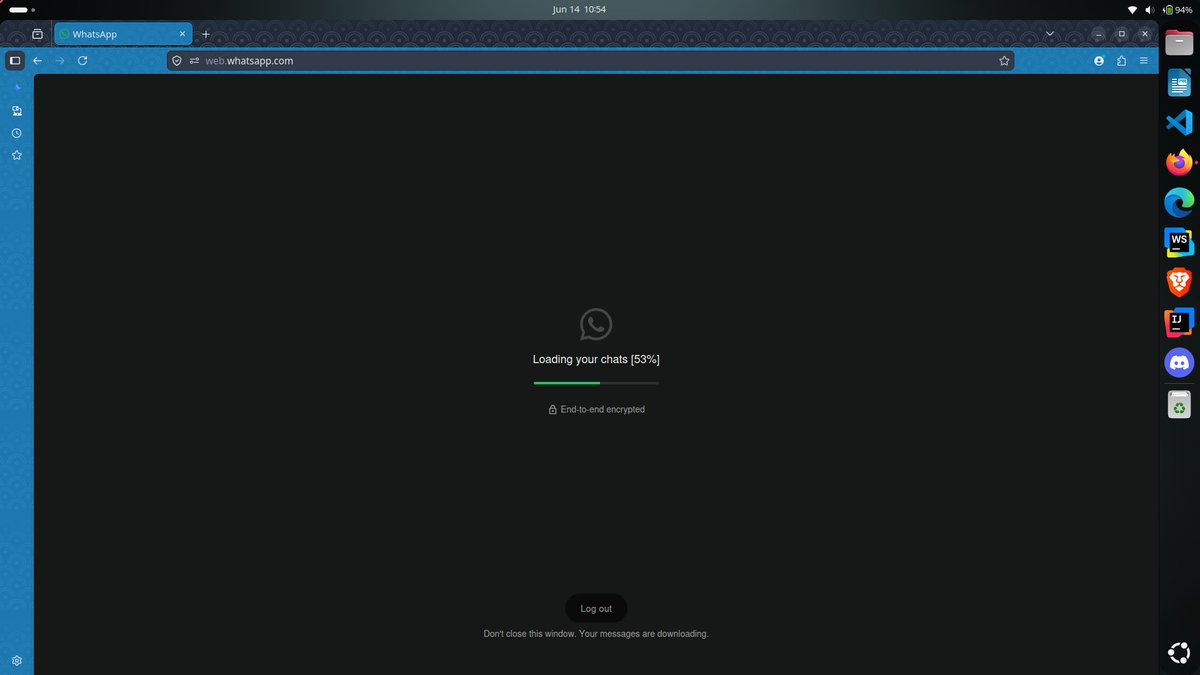The height and width of the screenshot is (675, 1200).
Task: Open the Files app in dock
Action: 1179,43
